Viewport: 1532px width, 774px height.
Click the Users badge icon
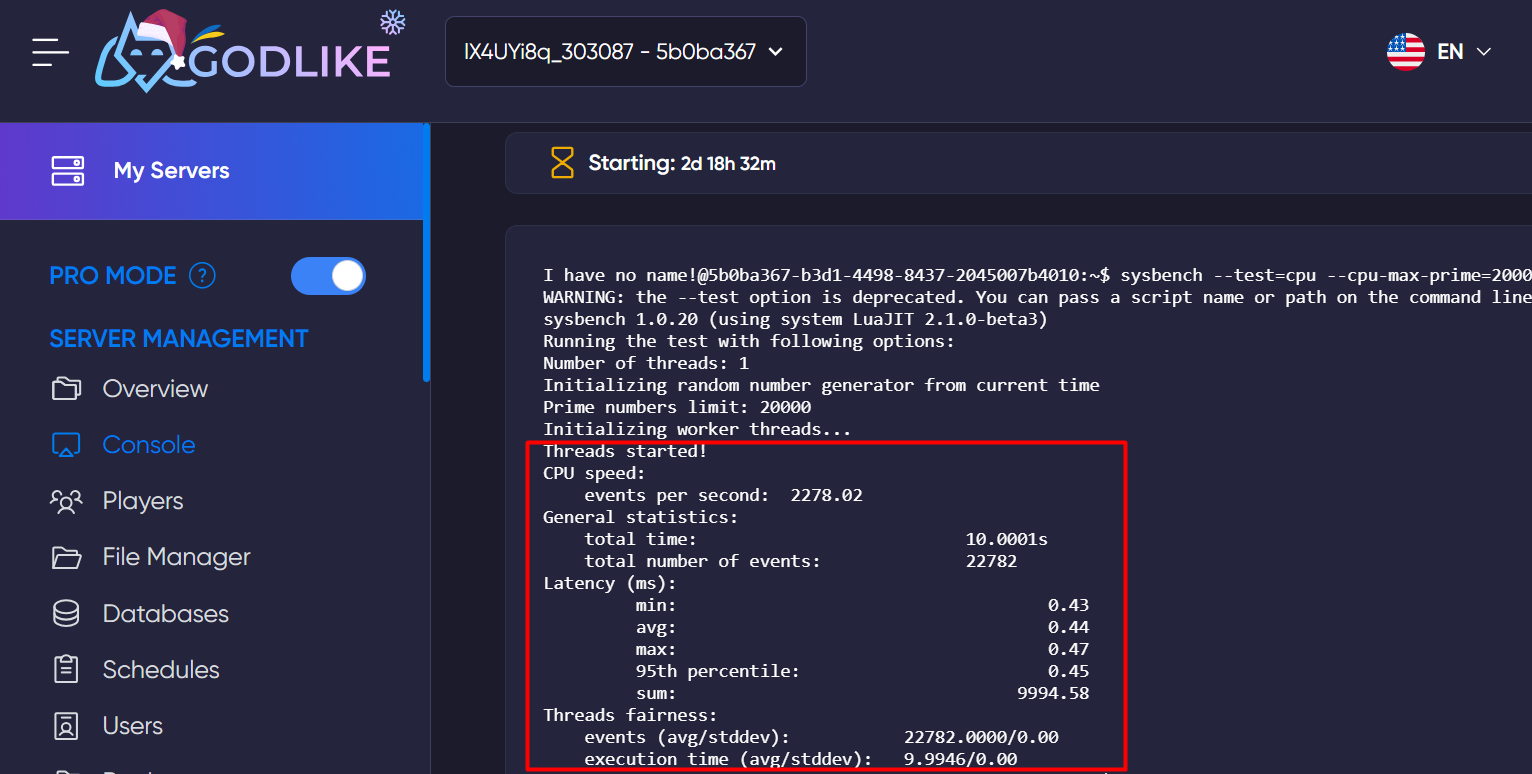click(x=66, y=725)
